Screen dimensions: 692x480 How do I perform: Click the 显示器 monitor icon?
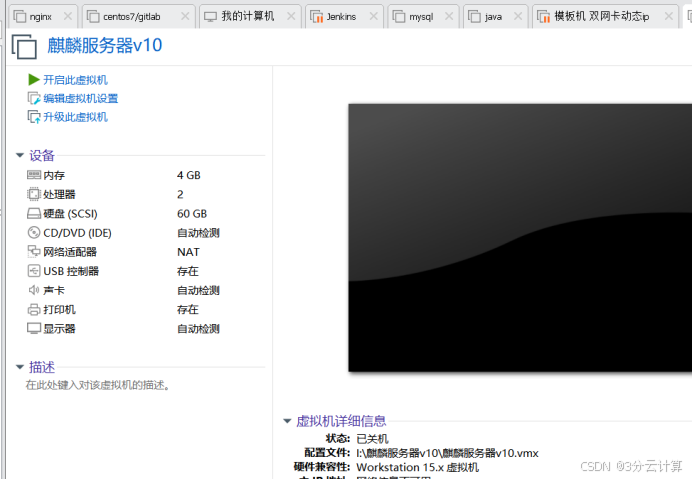click(x=34, y=329)
